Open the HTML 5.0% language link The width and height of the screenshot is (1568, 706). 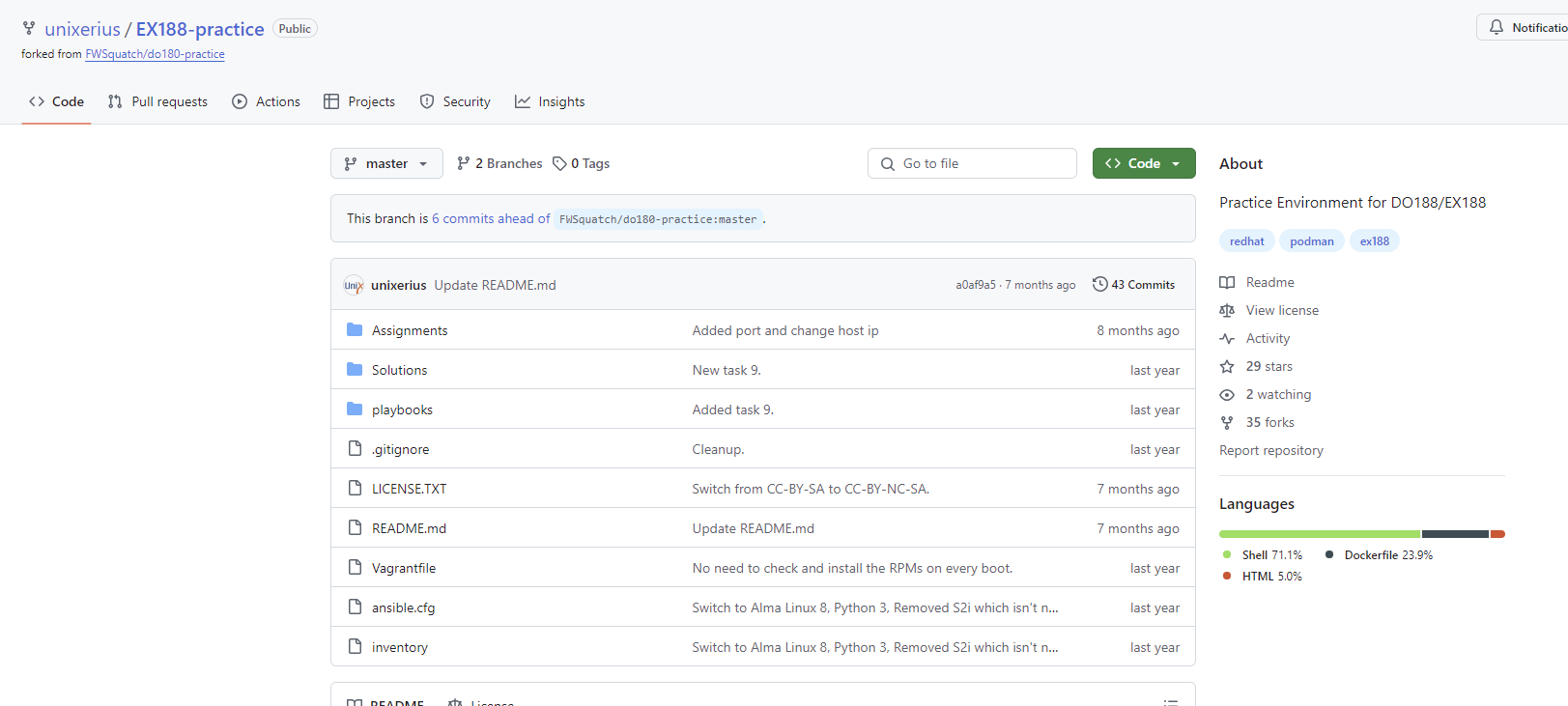(1262, 577)
